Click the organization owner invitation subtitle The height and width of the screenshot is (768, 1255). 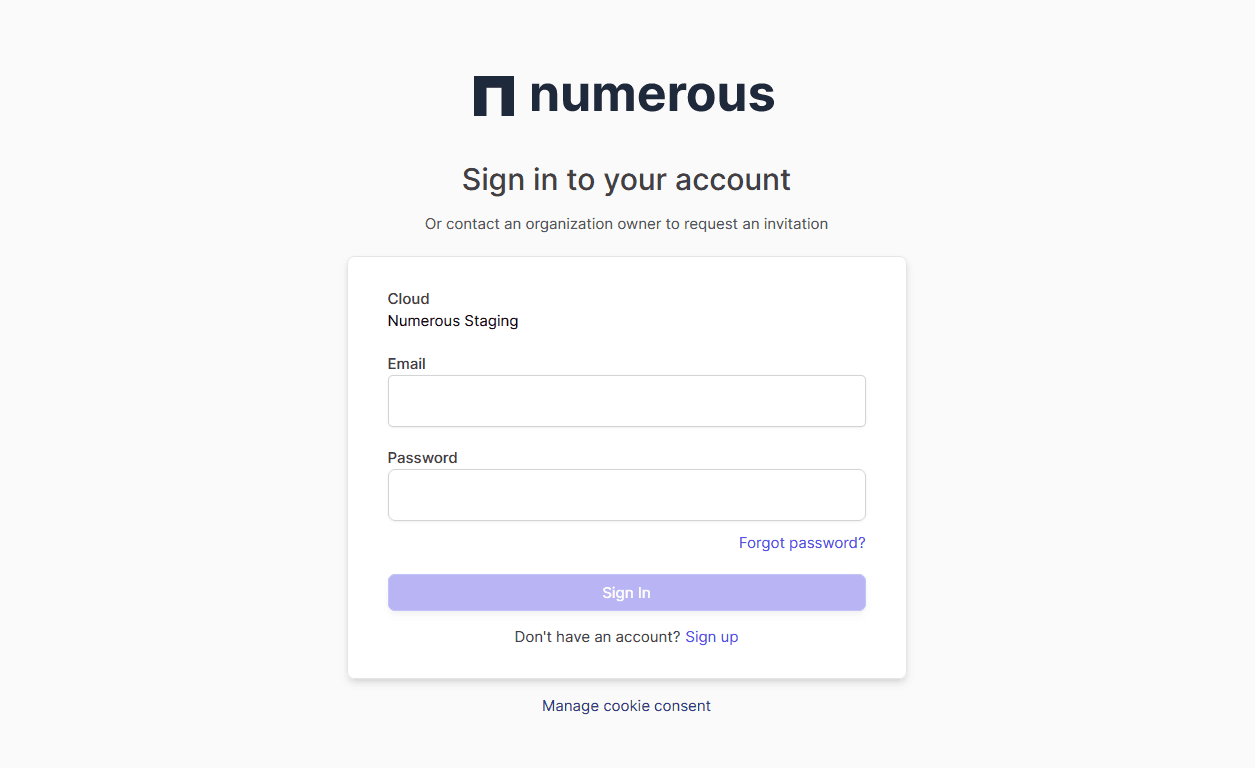[x=626, y=224]
